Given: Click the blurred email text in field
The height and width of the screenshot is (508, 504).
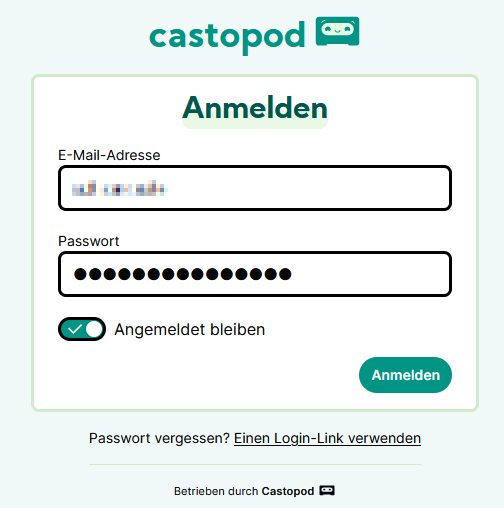Looking at the screenshot, I should click(x=119, y=188).
